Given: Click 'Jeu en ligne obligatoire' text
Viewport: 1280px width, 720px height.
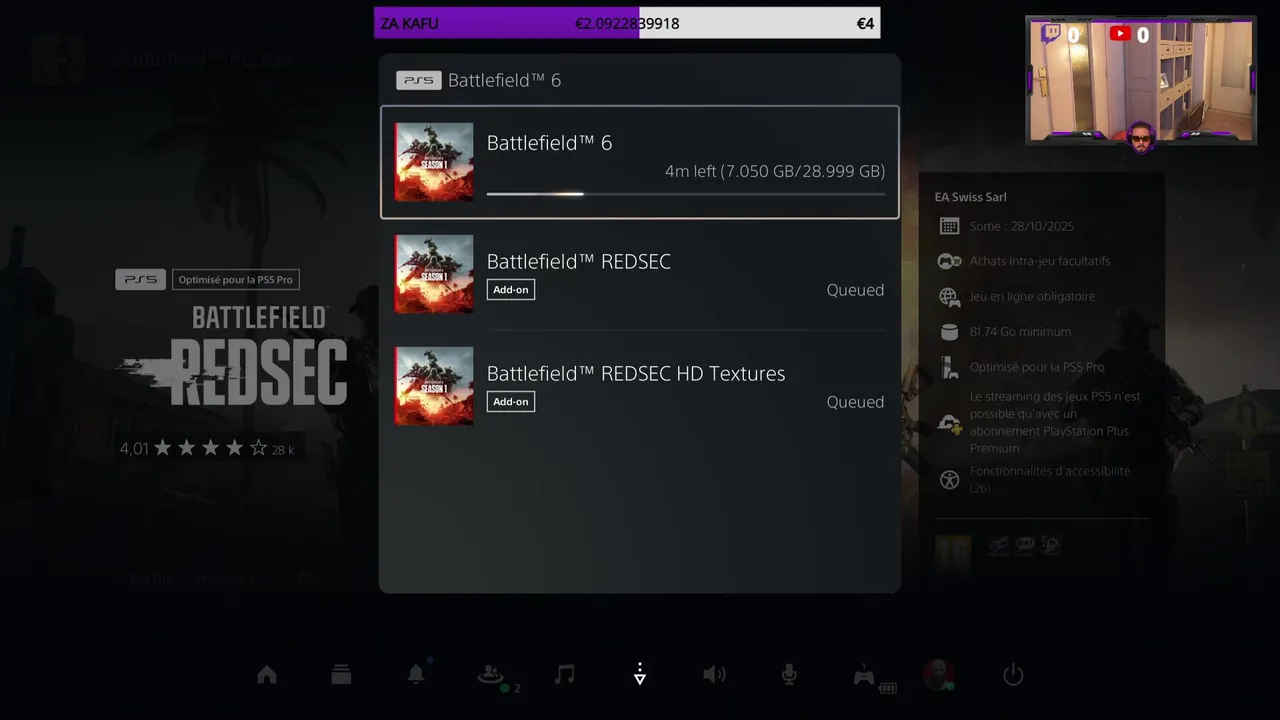Looking at the screenshot, I should click(1032, 296).
